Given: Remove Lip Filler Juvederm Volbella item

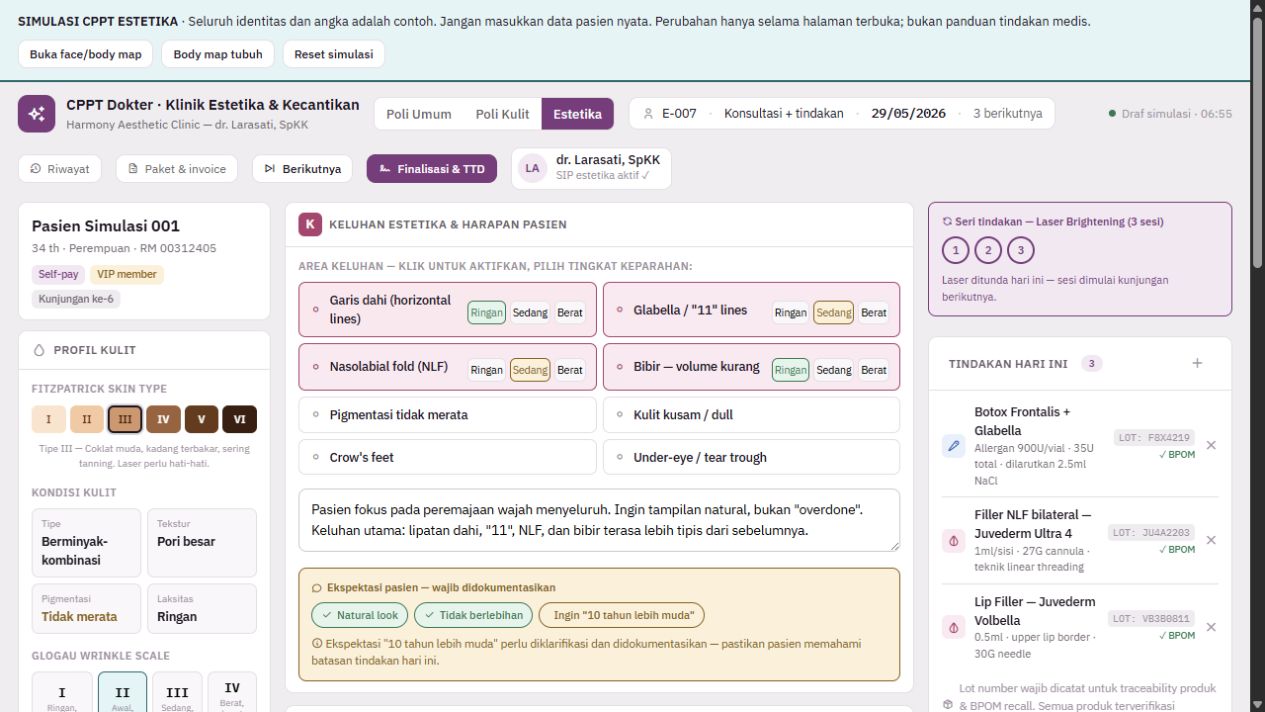Looking at the screenshot, I should [1211, 627].
